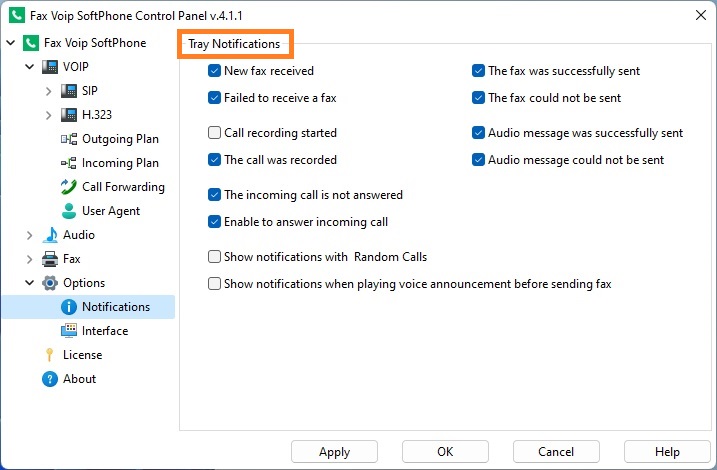
Task: Open the License page
Action: click(x=82, y=355)
